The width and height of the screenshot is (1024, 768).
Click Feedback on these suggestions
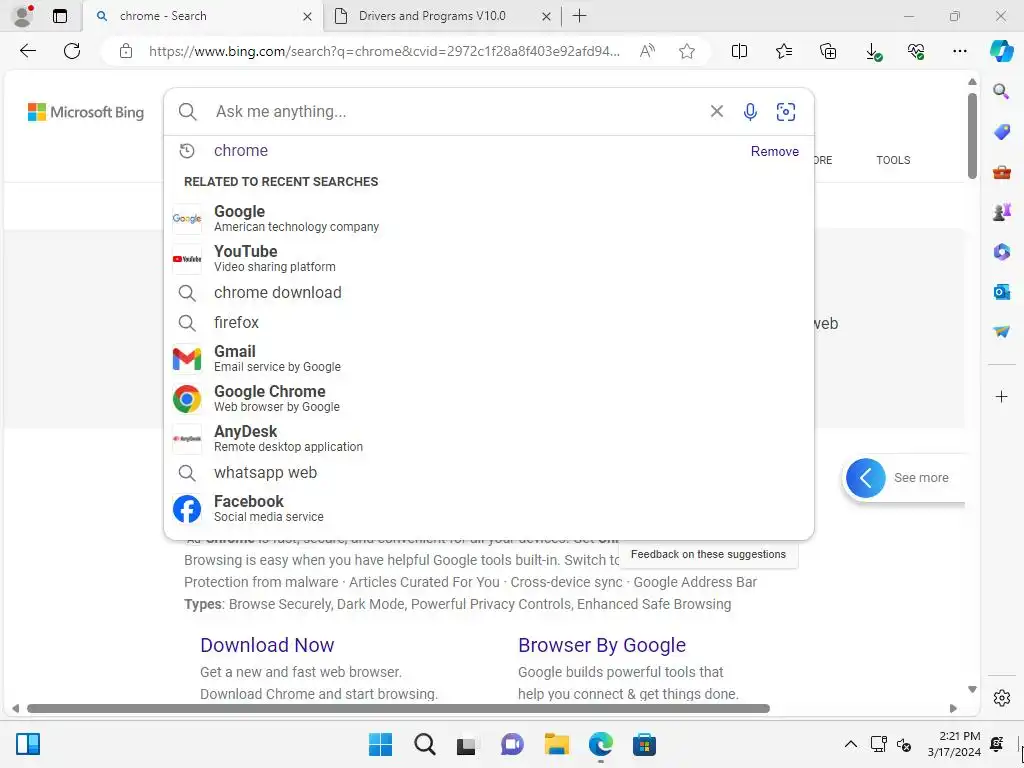[708, 554]
